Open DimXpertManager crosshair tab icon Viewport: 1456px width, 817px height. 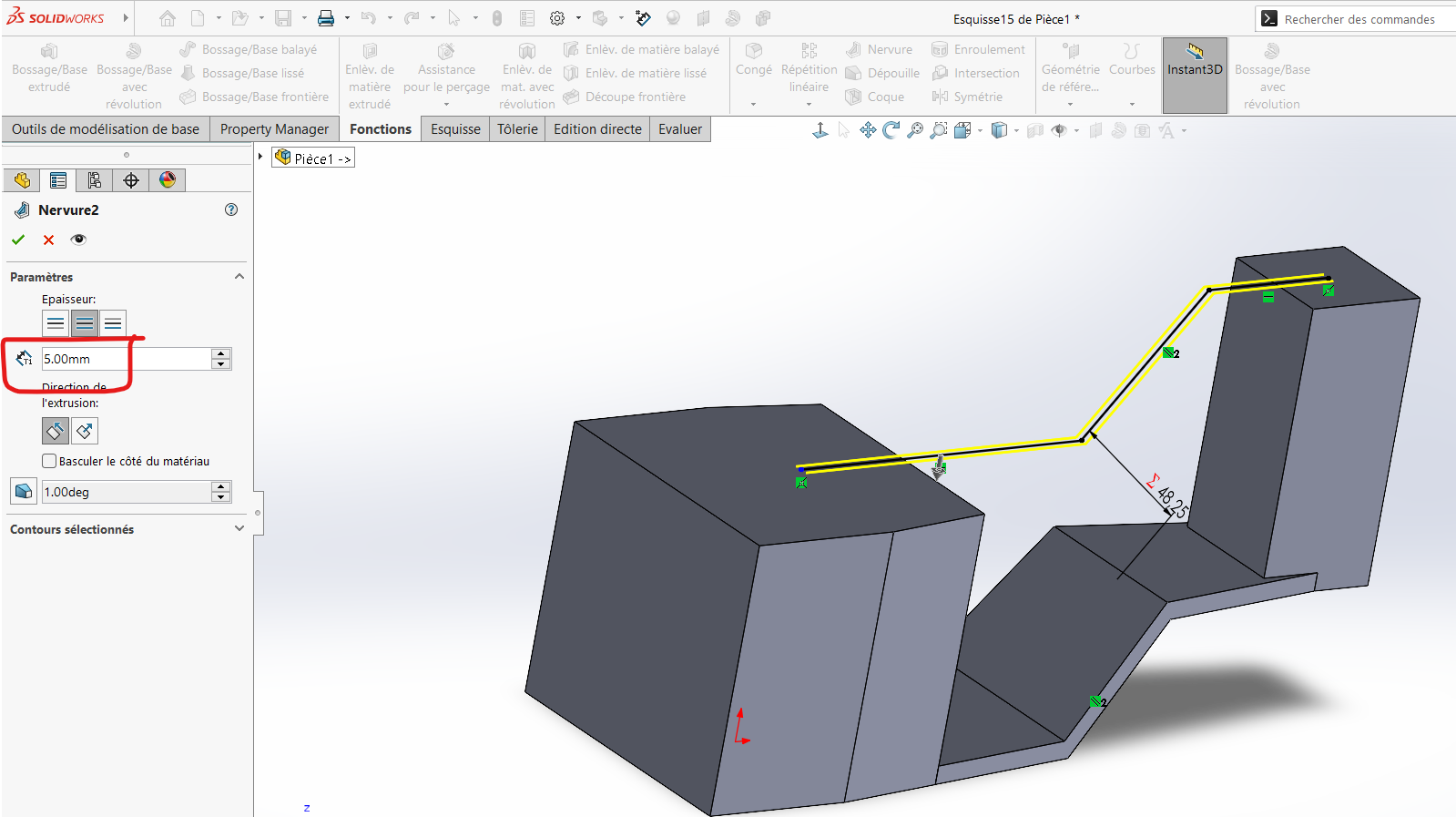[131, 180]
